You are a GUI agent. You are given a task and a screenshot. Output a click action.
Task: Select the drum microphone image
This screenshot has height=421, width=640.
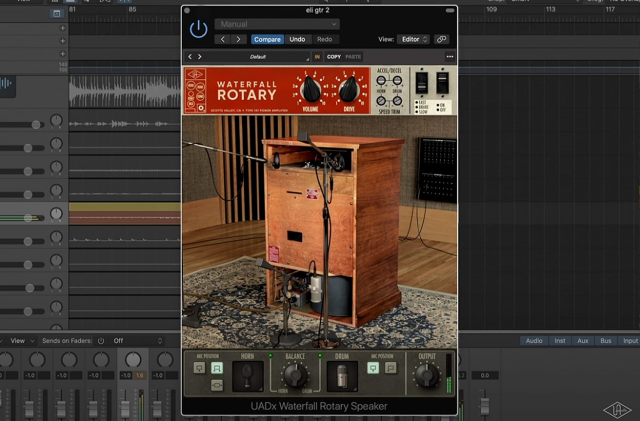(341, 376)
